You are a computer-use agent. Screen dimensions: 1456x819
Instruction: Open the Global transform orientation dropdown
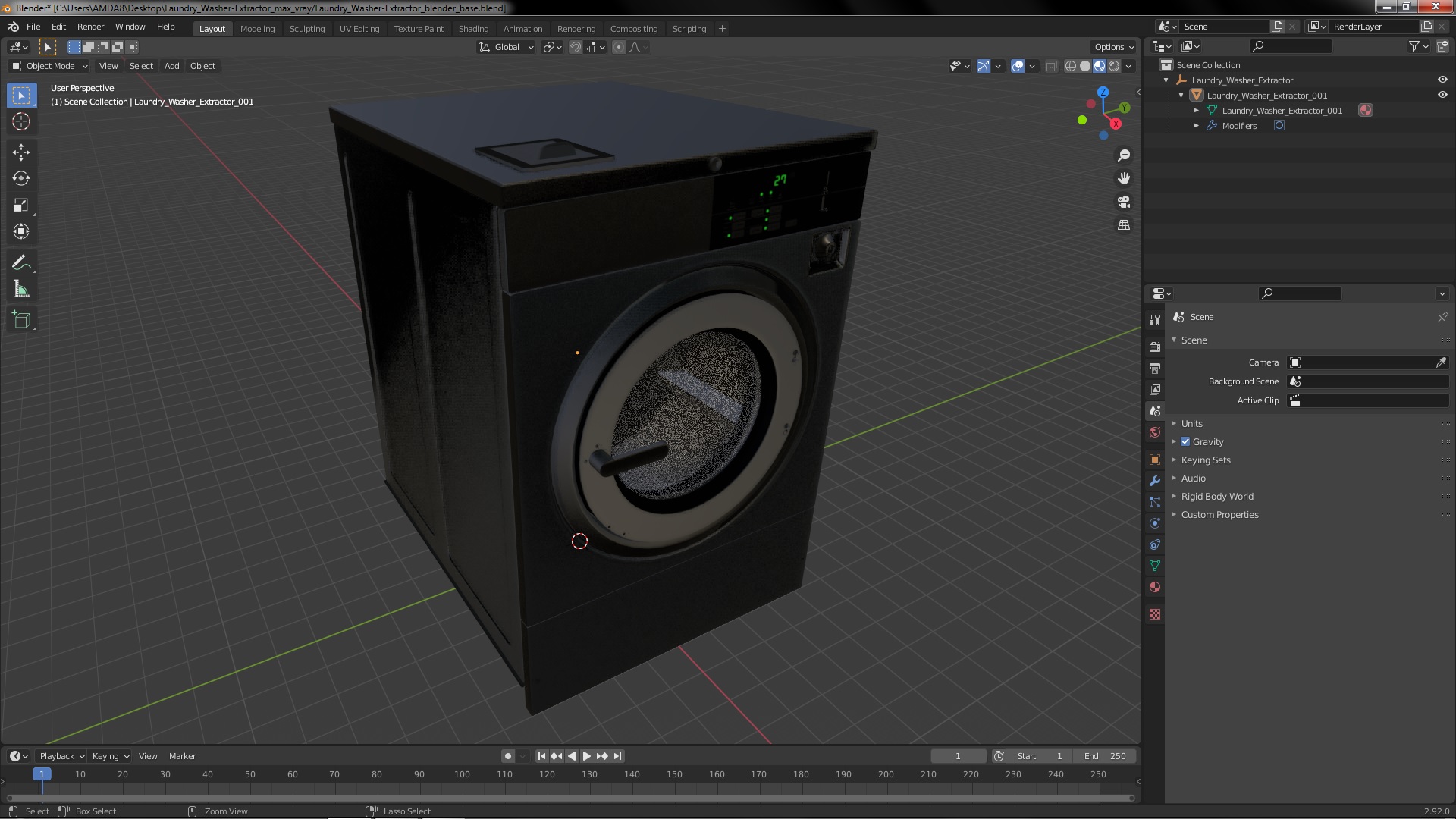[x=506, y=47]
